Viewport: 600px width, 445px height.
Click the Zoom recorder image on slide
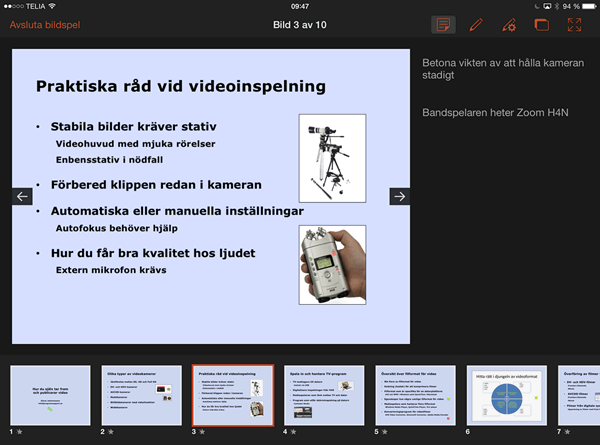(333, 264)
